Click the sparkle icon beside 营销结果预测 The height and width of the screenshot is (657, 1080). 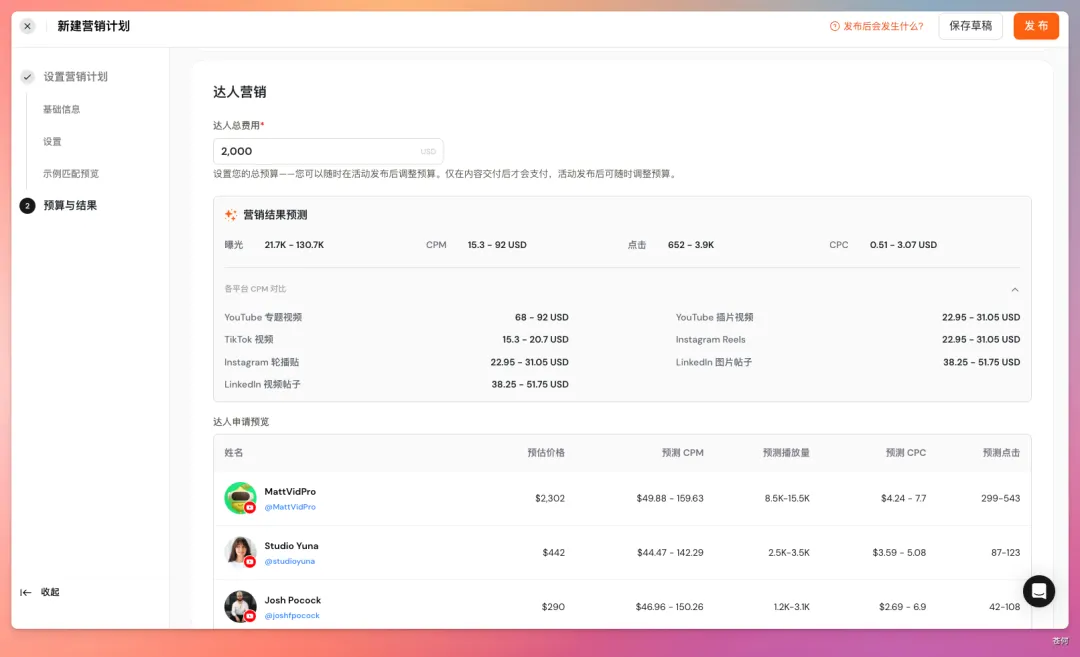[x=231, y=215]
